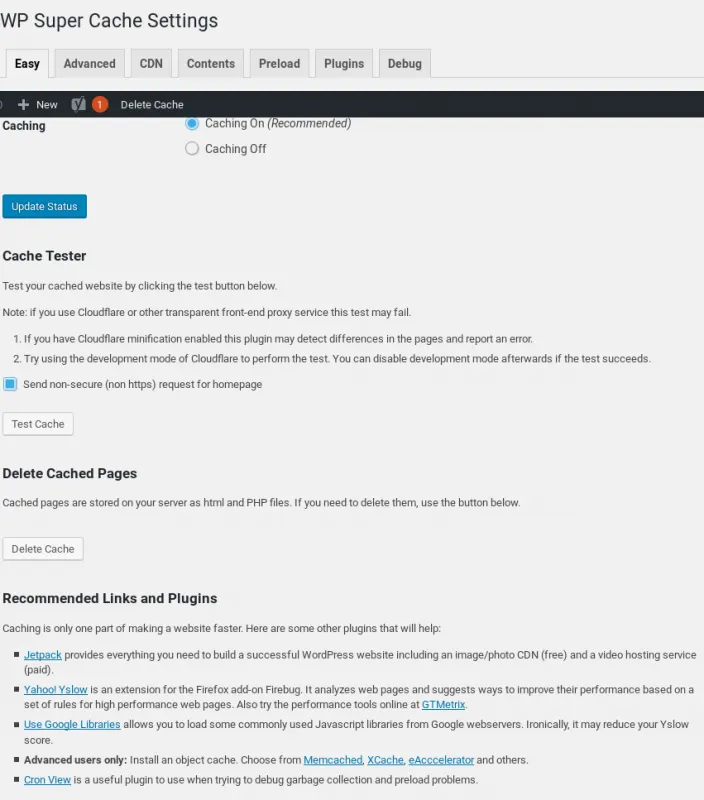The height and width of the screenshot is (800, 704).
Task: Switch to the Plugins tab
Action: [x=344, y=64]
